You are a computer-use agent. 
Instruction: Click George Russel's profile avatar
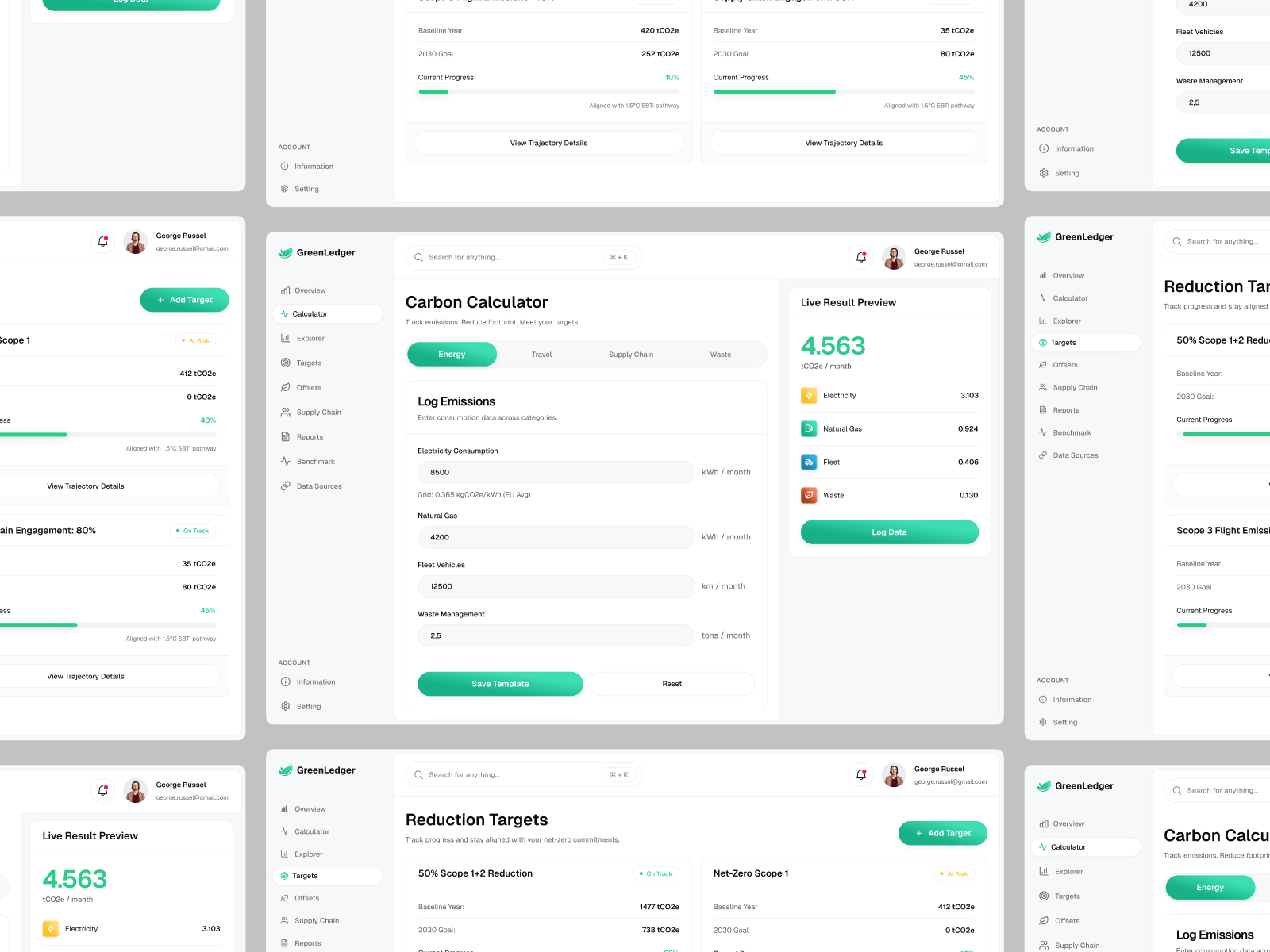894,257
